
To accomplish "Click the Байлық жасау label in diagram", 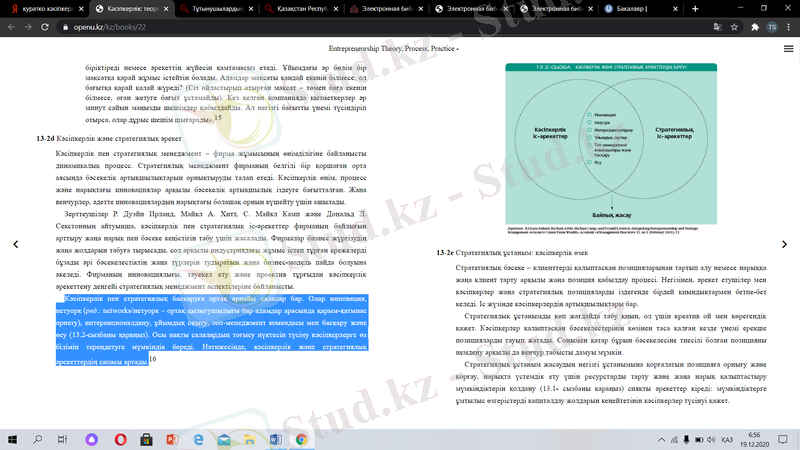I will tap(612, 215).
